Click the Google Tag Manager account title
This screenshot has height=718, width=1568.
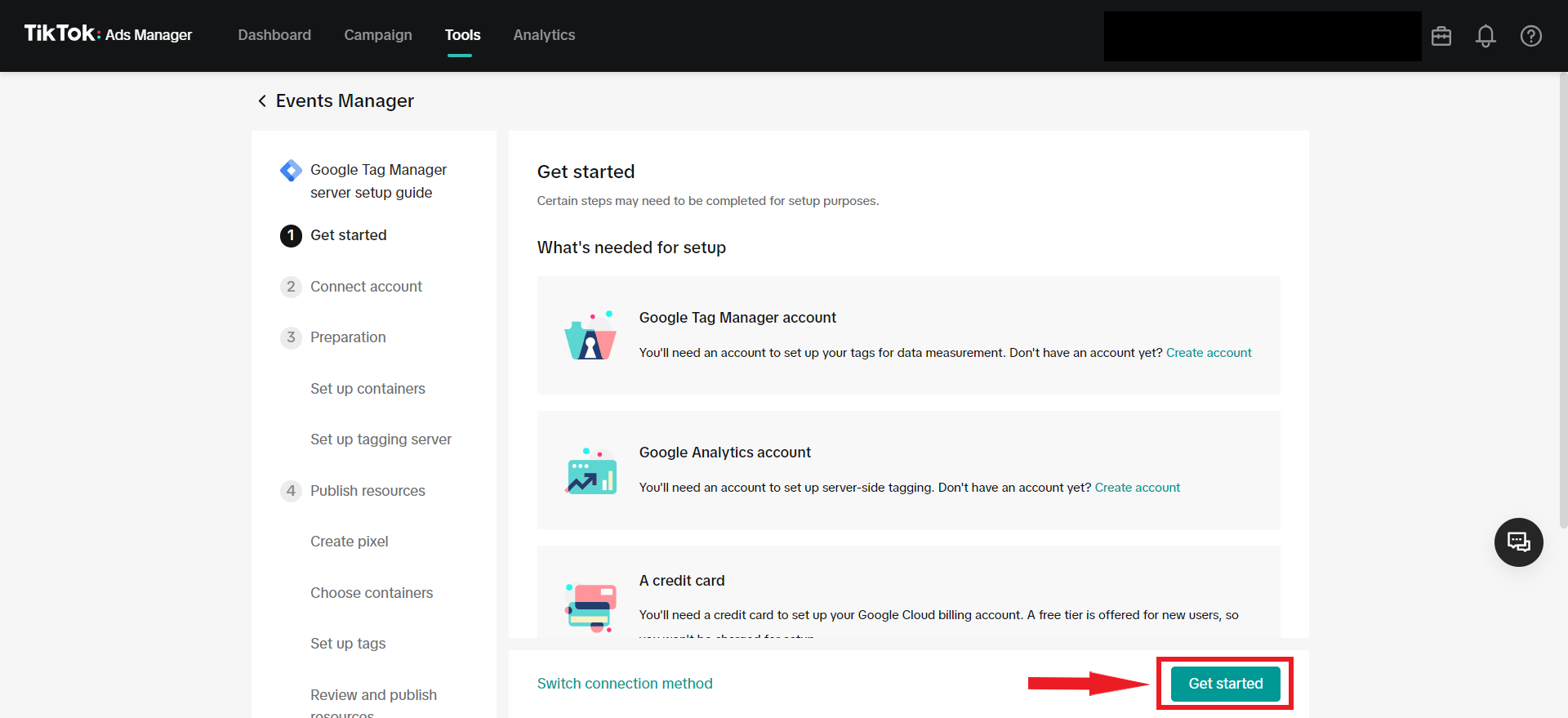(x=737, y=318)
